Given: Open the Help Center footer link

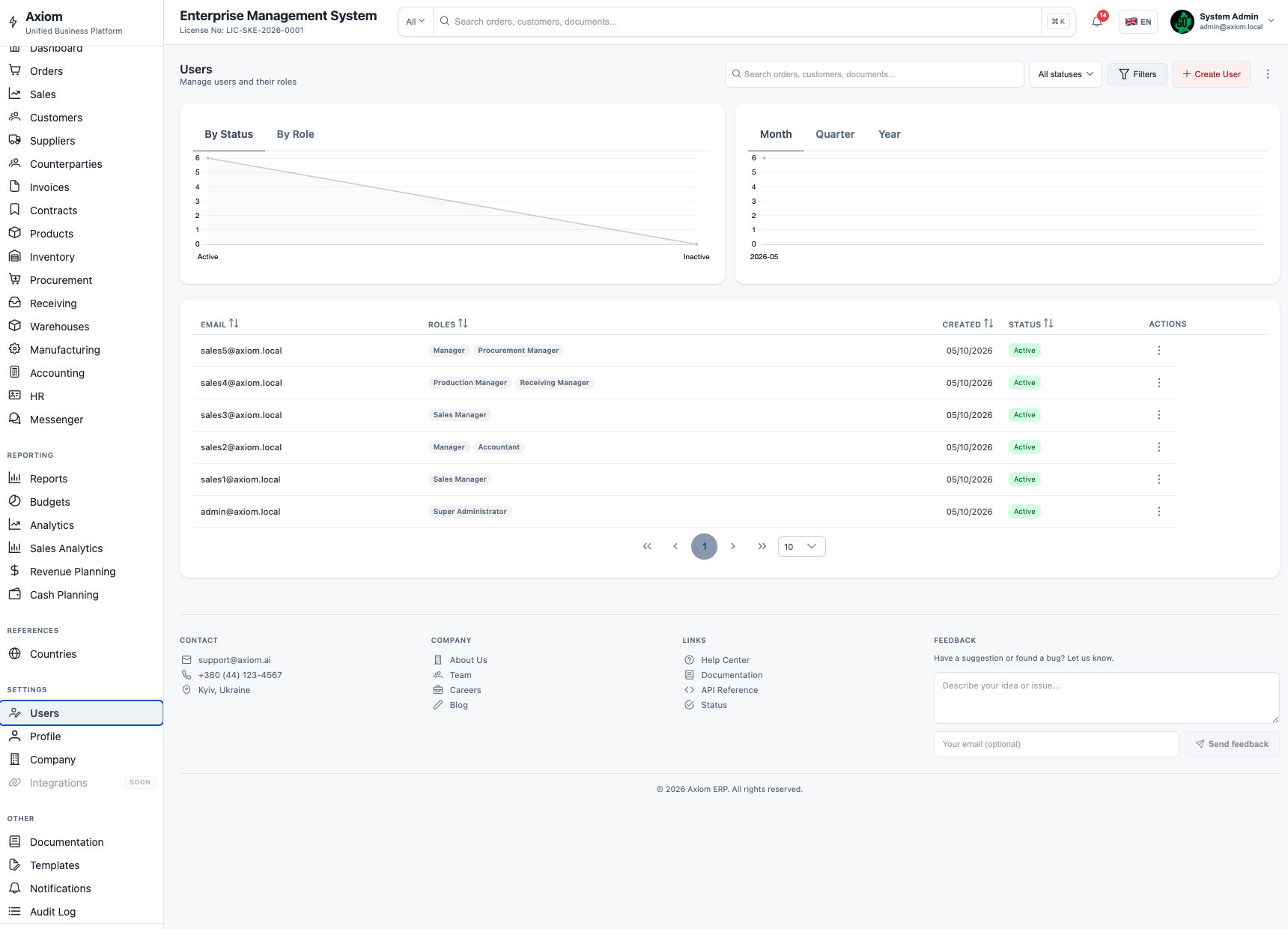Looking at the screenshot, I should (725, 660).
